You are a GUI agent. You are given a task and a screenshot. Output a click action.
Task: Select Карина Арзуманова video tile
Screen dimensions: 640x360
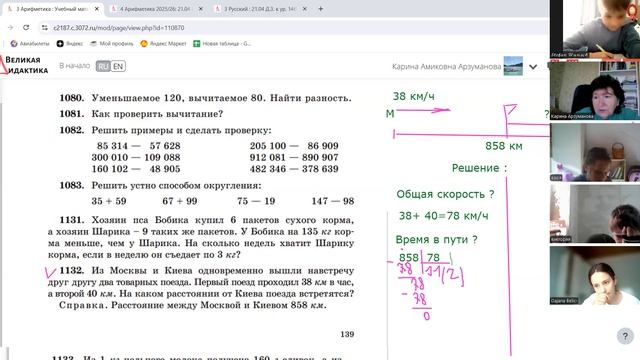click(595, 91)
